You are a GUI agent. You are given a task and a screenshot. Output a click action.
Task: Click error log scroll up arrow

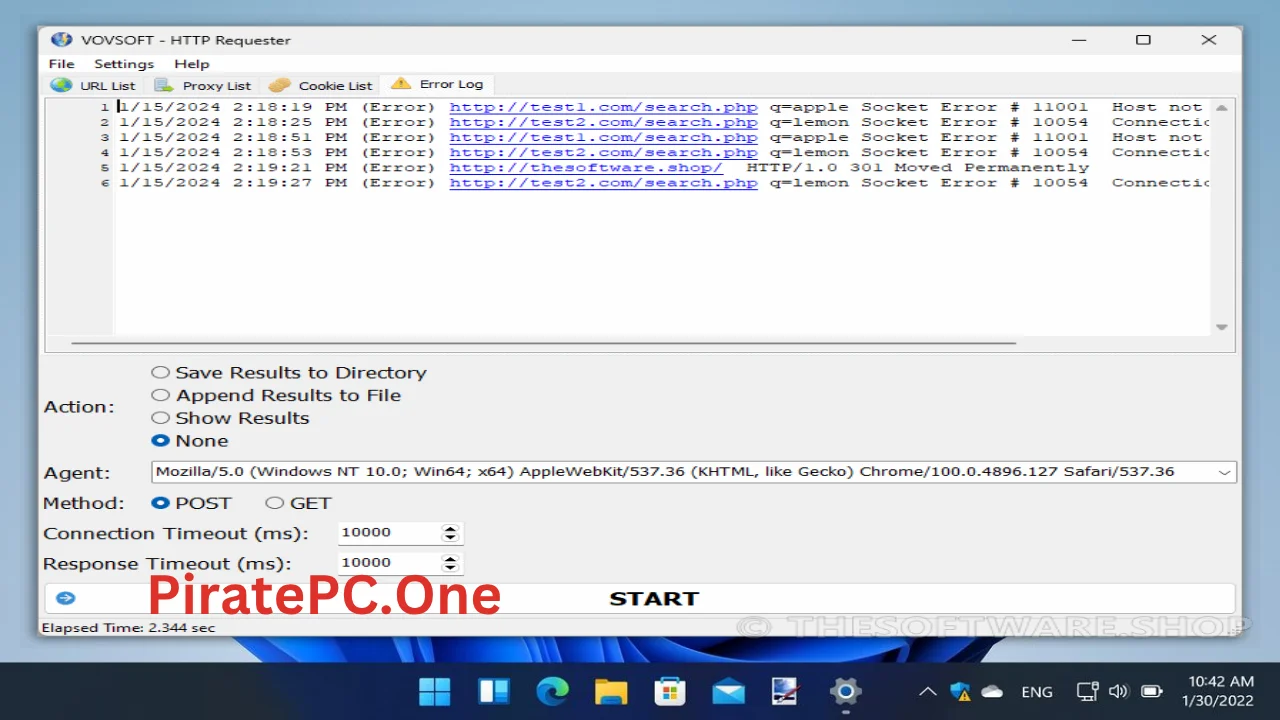click(x=1222, y=107)
